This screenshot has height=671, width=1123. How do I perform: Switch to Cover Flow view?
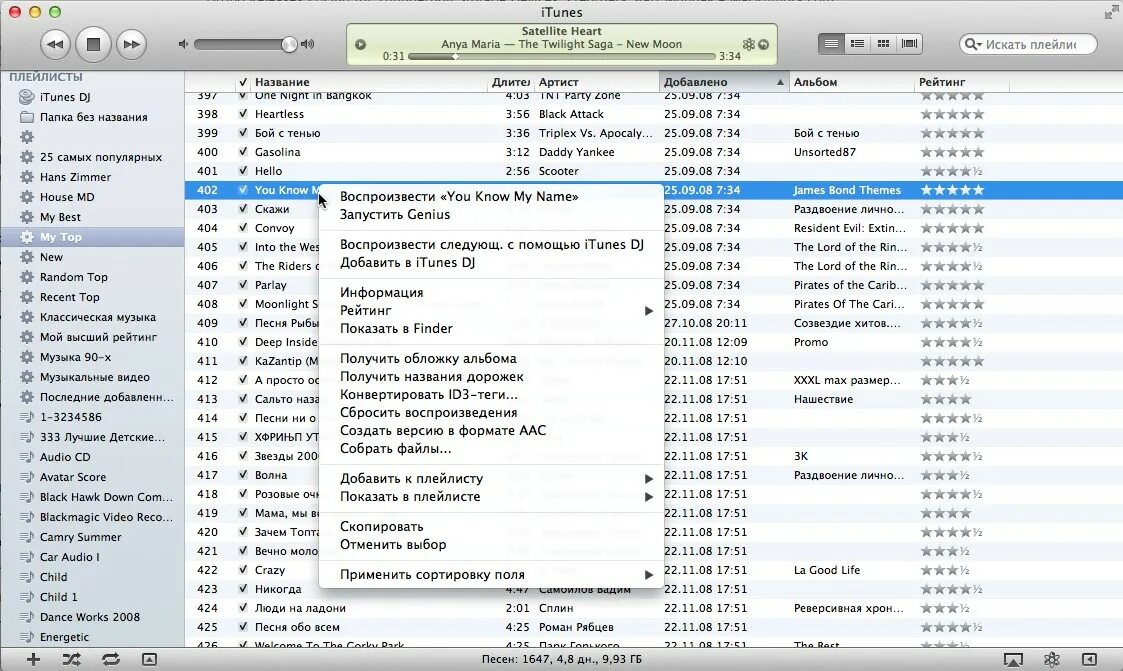click(910, 44)
